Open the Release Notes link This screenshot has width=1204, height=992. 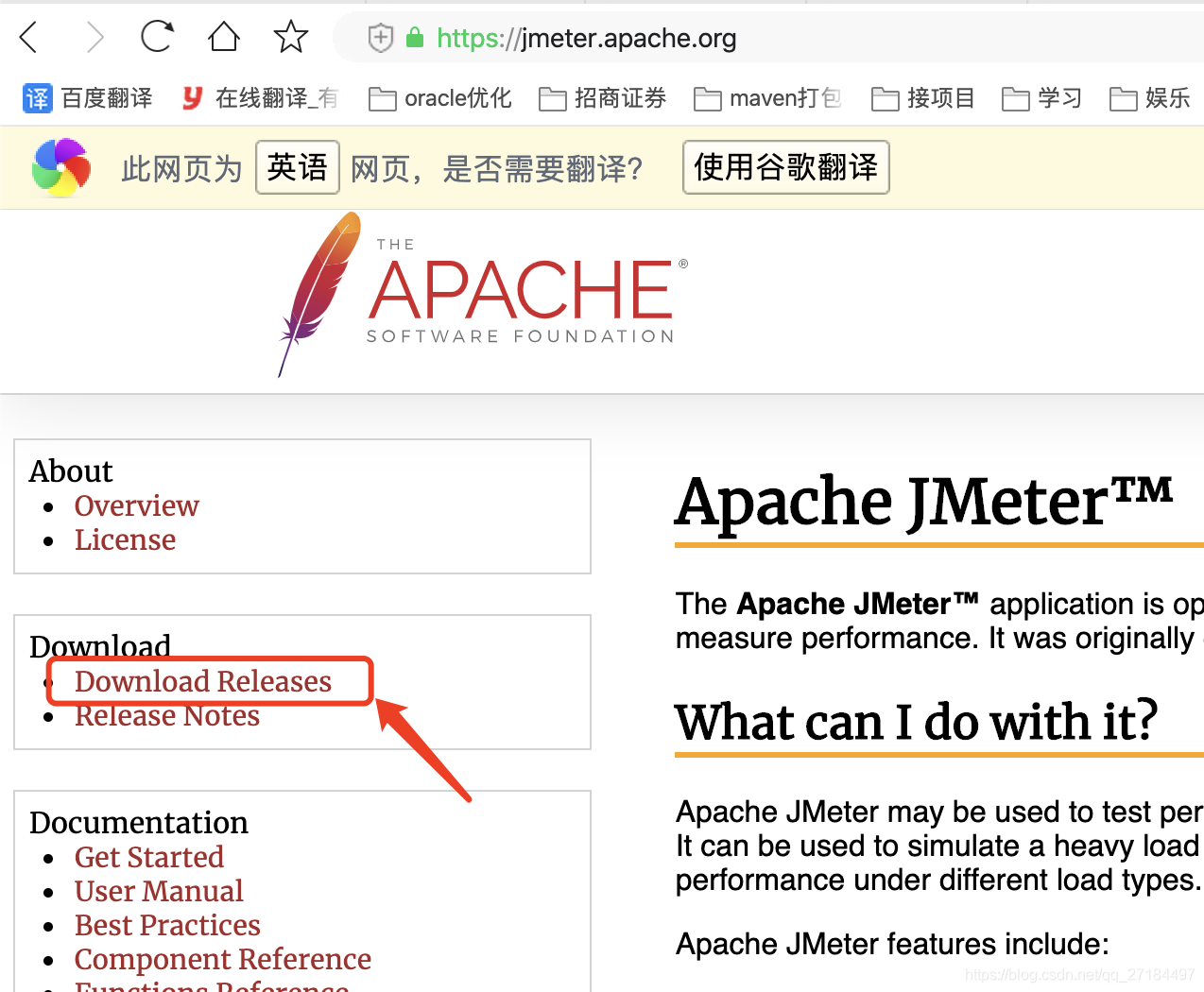pos(167,716)
